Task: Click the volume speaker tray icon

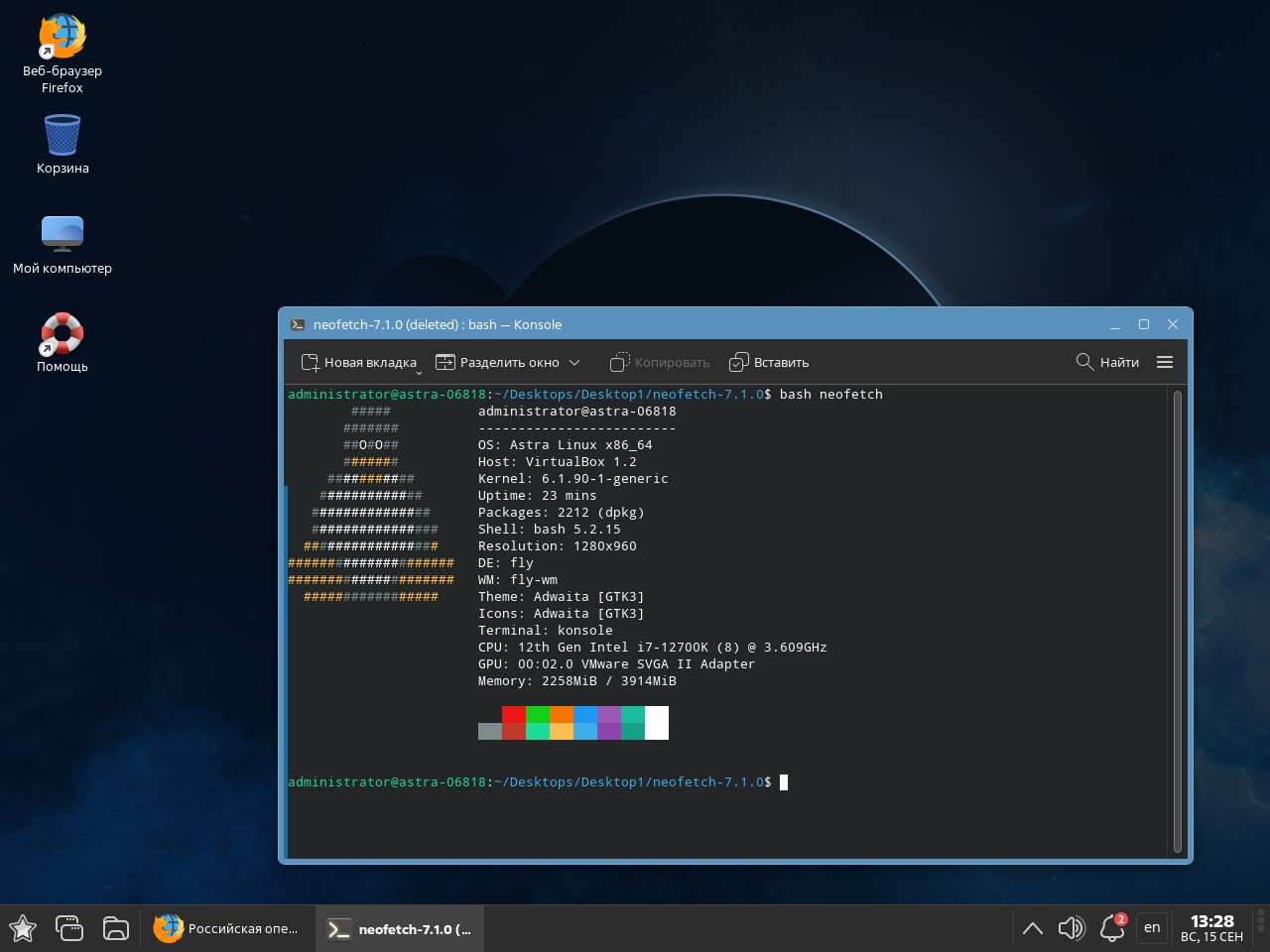Action: pyautogui.click(x=1072, y=929)
